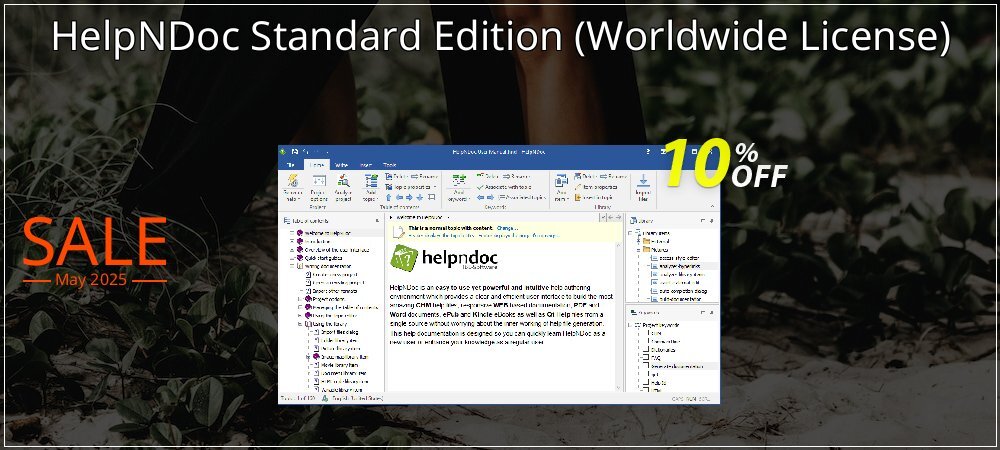Move the topic up with blue arrow
Image resolution: width=1000 pixels, height=450 pixels.
[x=388, y=198]
